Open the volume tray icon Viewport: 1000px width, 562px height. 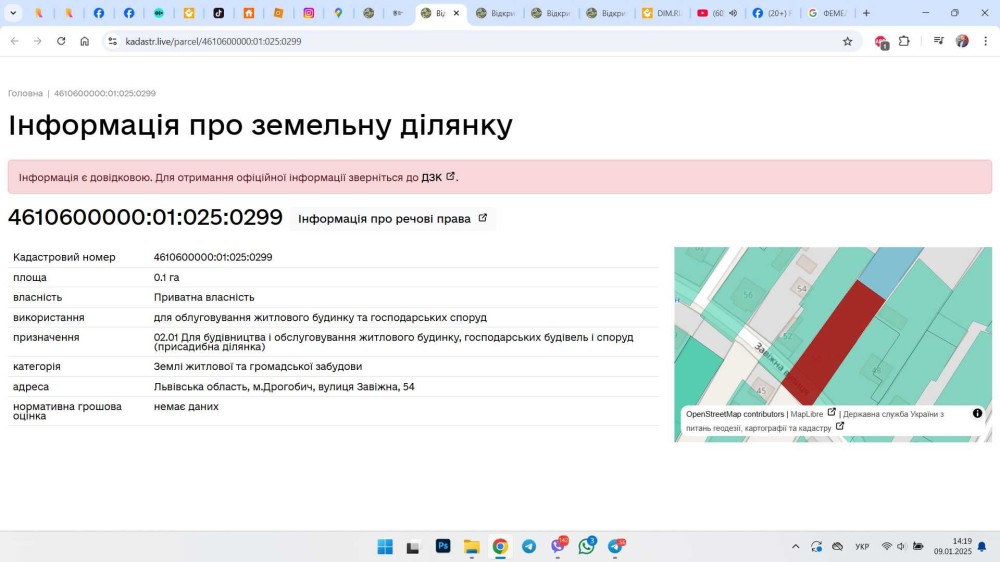pyautogui.click(x=901, y=547)
